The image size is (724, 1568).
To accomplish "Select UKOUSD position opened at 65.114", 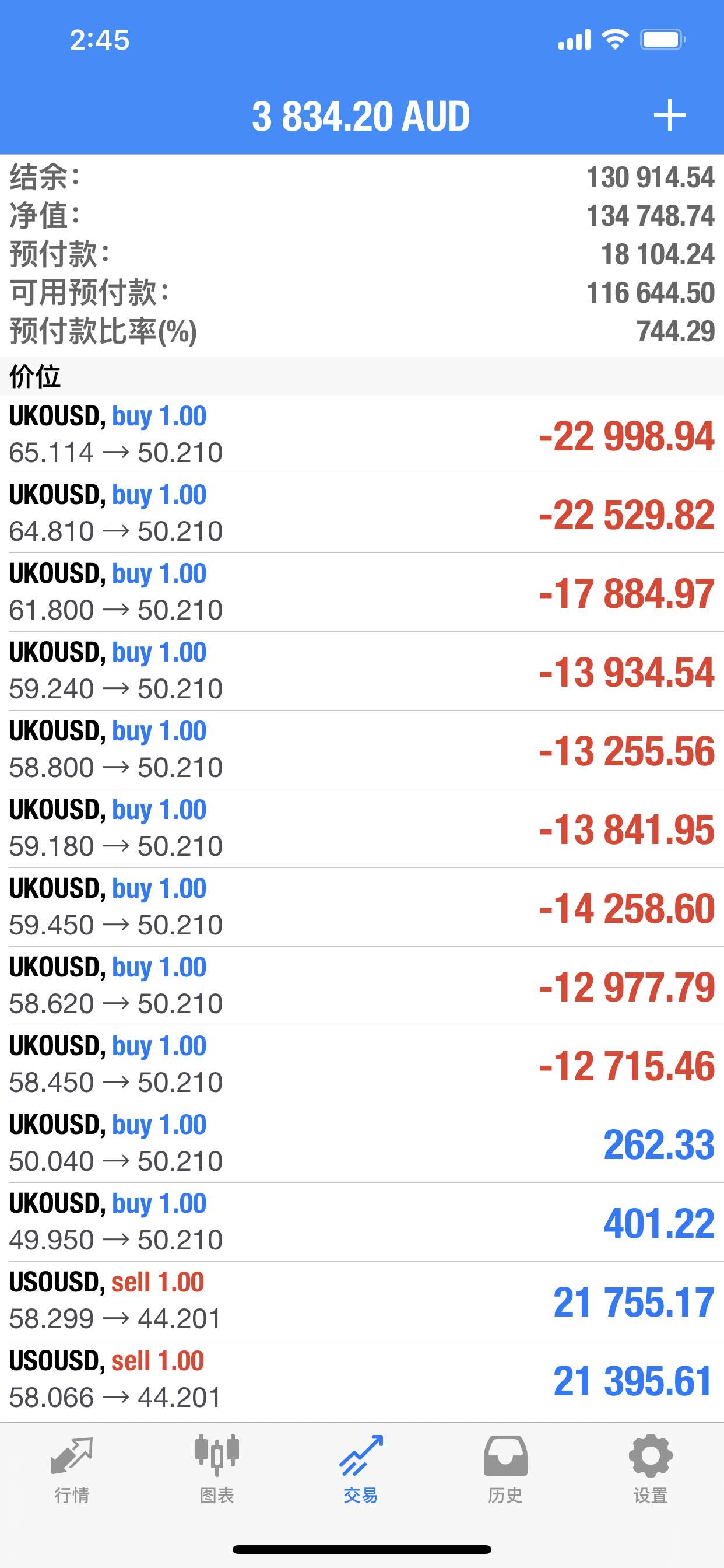I will 362,435.
